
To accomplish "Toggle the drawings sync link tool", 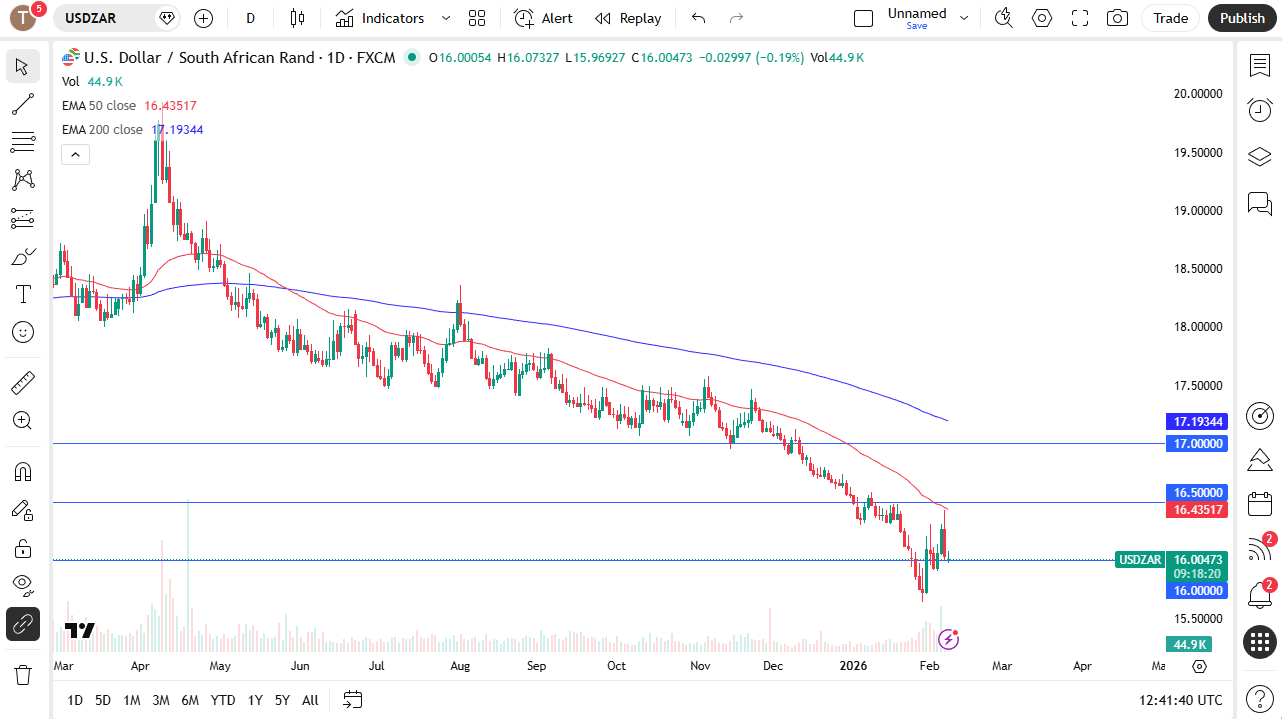I will (x=22, y=624).
